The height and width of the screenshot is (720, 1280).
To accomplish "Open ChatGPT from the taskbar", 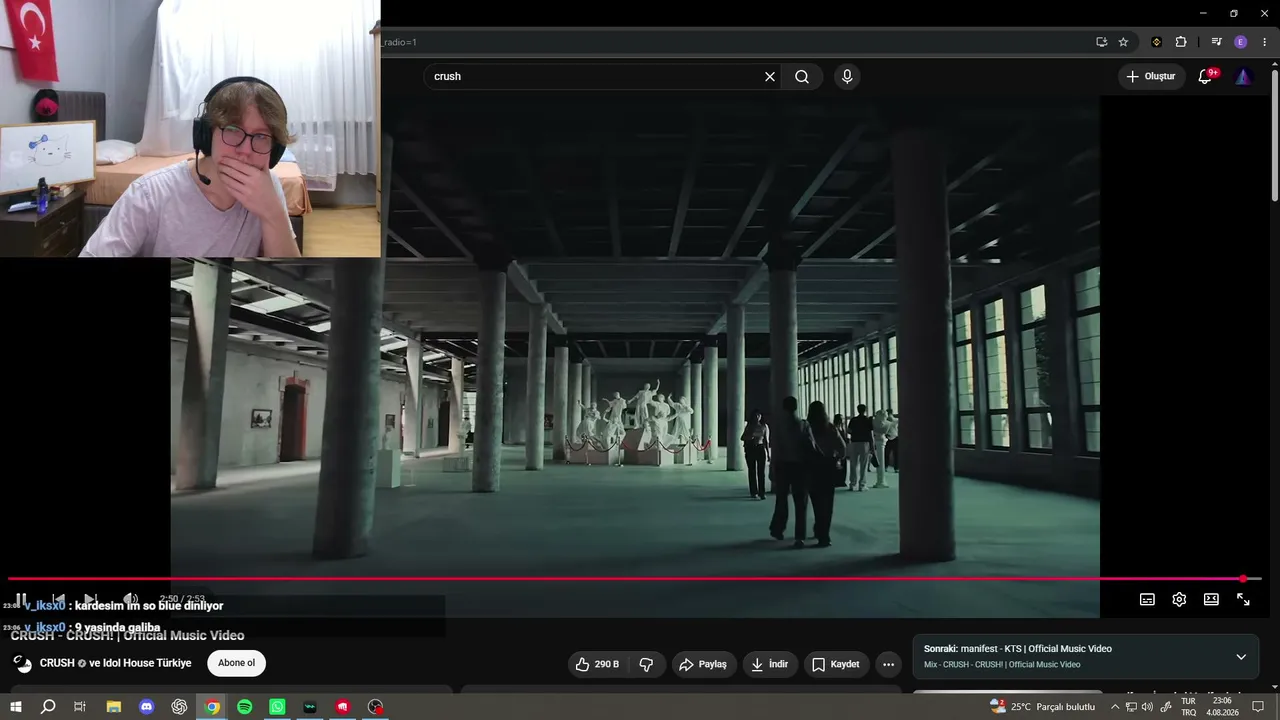I will pyautogui.click(x=179, y=707).
